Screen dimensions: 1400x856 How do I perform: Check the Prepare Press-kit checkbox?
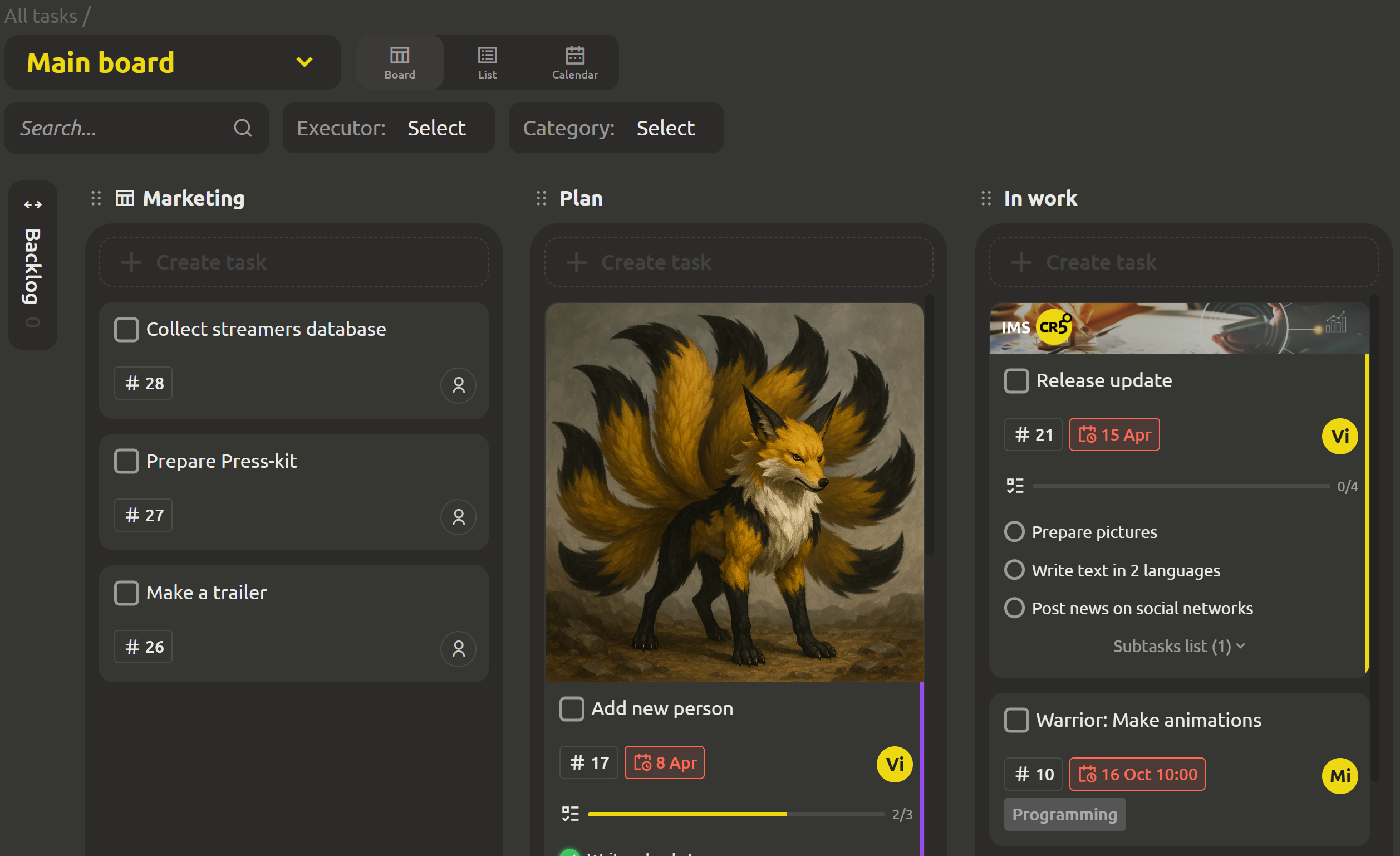pos(126,461)
